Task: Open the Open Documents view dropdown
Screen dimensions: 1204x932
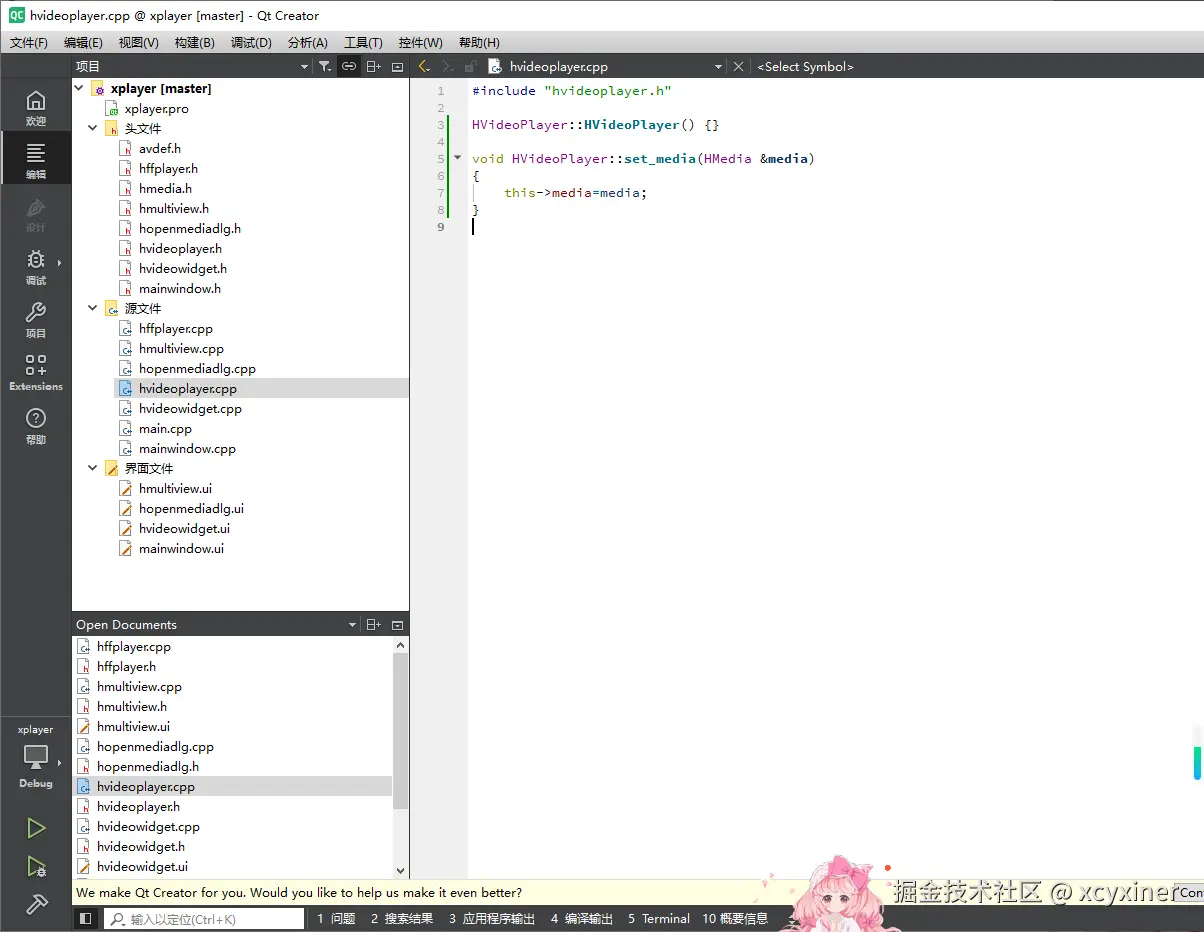Action: point(215,624)
